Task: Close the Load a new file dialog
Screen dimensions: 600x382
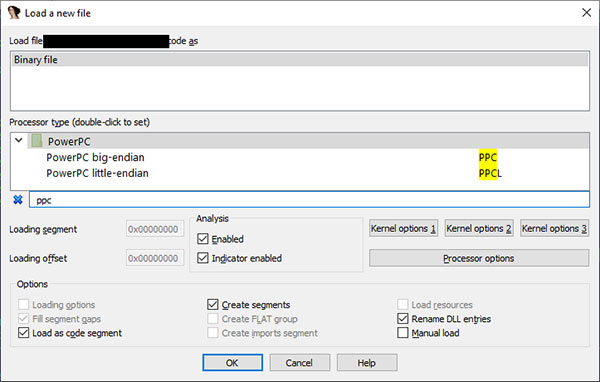Action: pyautogui.click(x=586, y=13)
